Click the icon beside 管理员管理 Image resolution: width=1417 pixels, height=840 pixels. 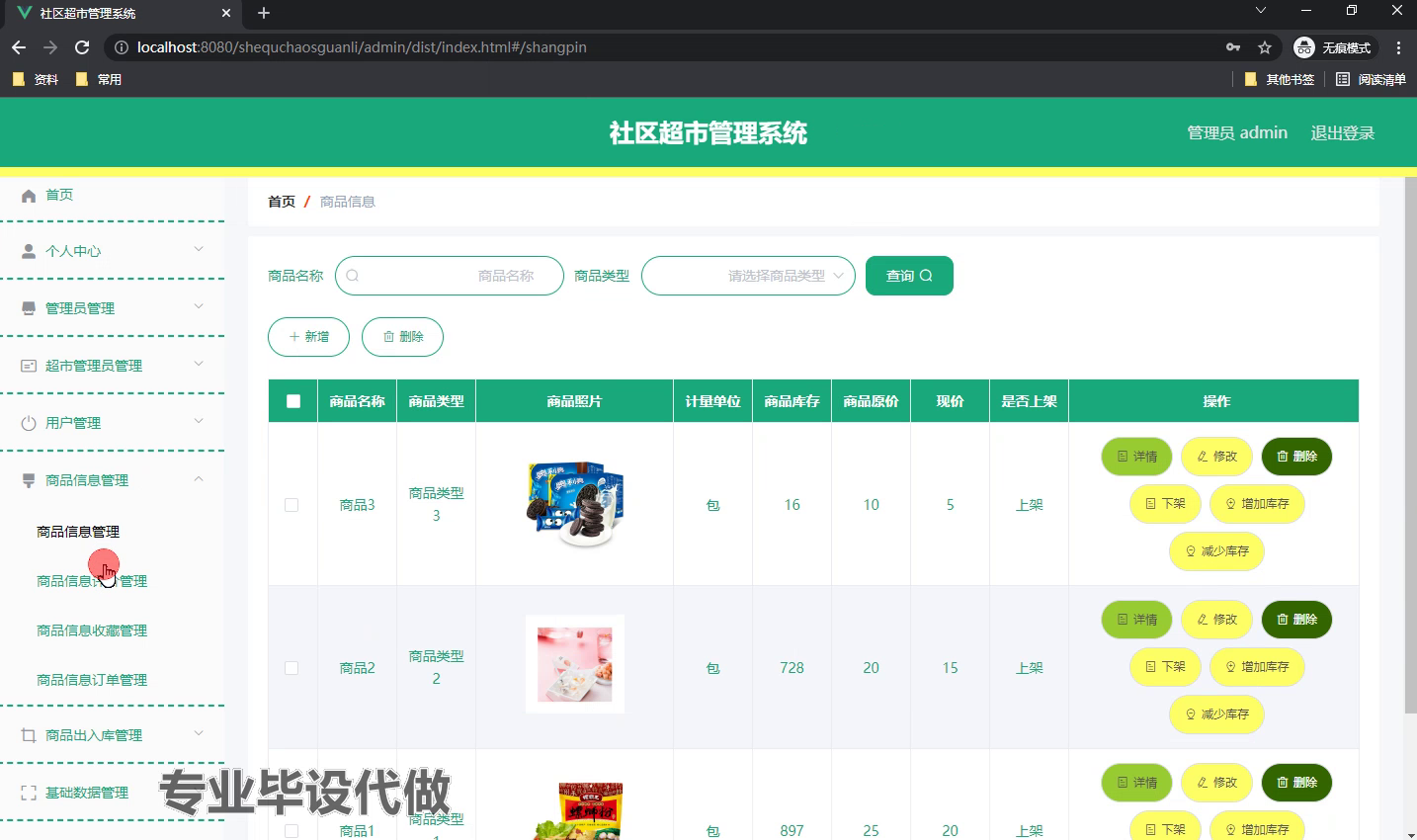pos(29,309)
